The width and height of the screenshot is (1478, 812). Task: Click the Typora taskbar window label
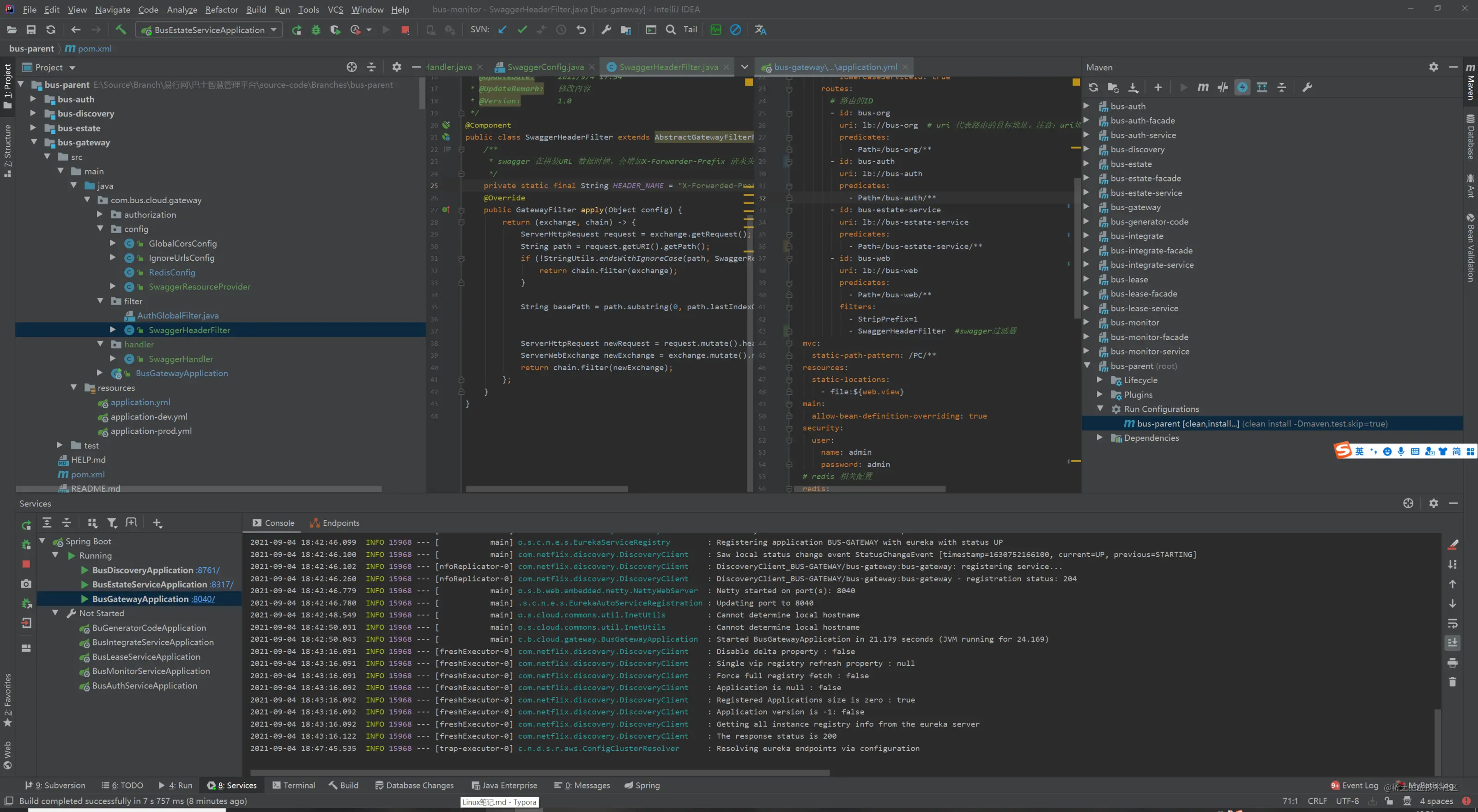[499, 802]
